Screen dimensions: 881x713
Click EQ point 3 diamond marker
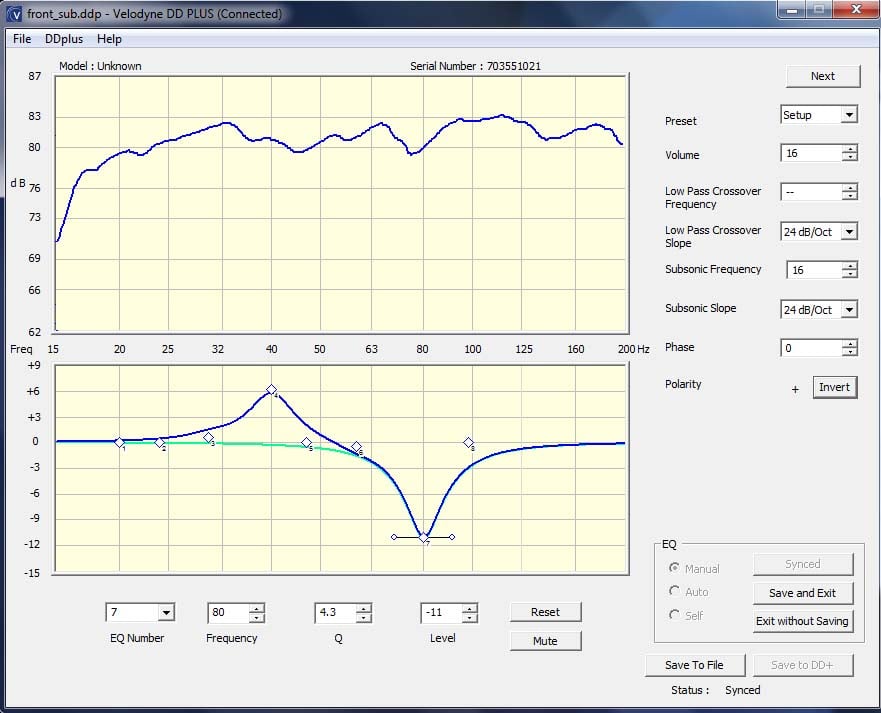pos(208,437)
